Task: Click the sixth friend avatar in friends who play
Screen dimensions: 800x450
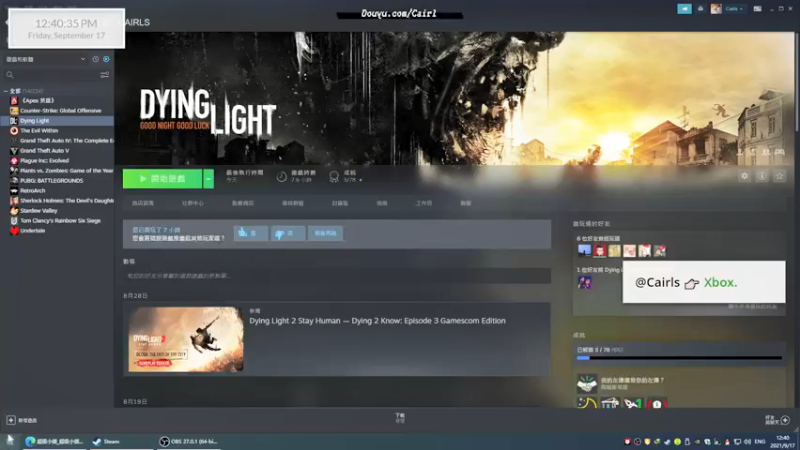Action: (x=660, y=251)
